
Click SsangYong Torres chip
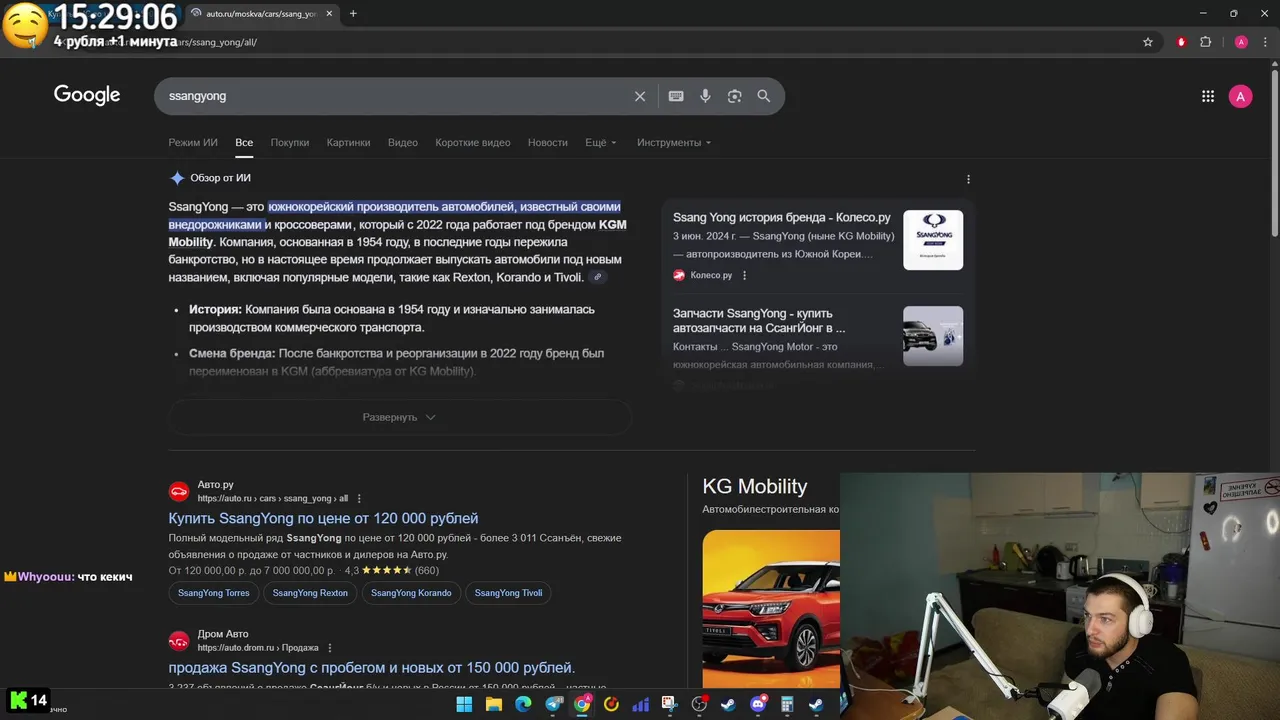click(x=214, y=593)
